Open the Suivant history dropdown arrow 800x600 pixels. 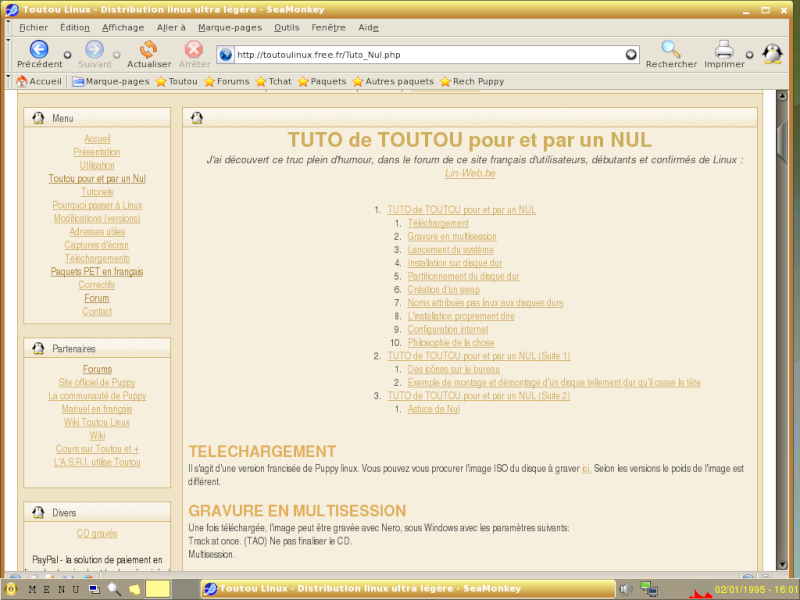coord(116,55)
